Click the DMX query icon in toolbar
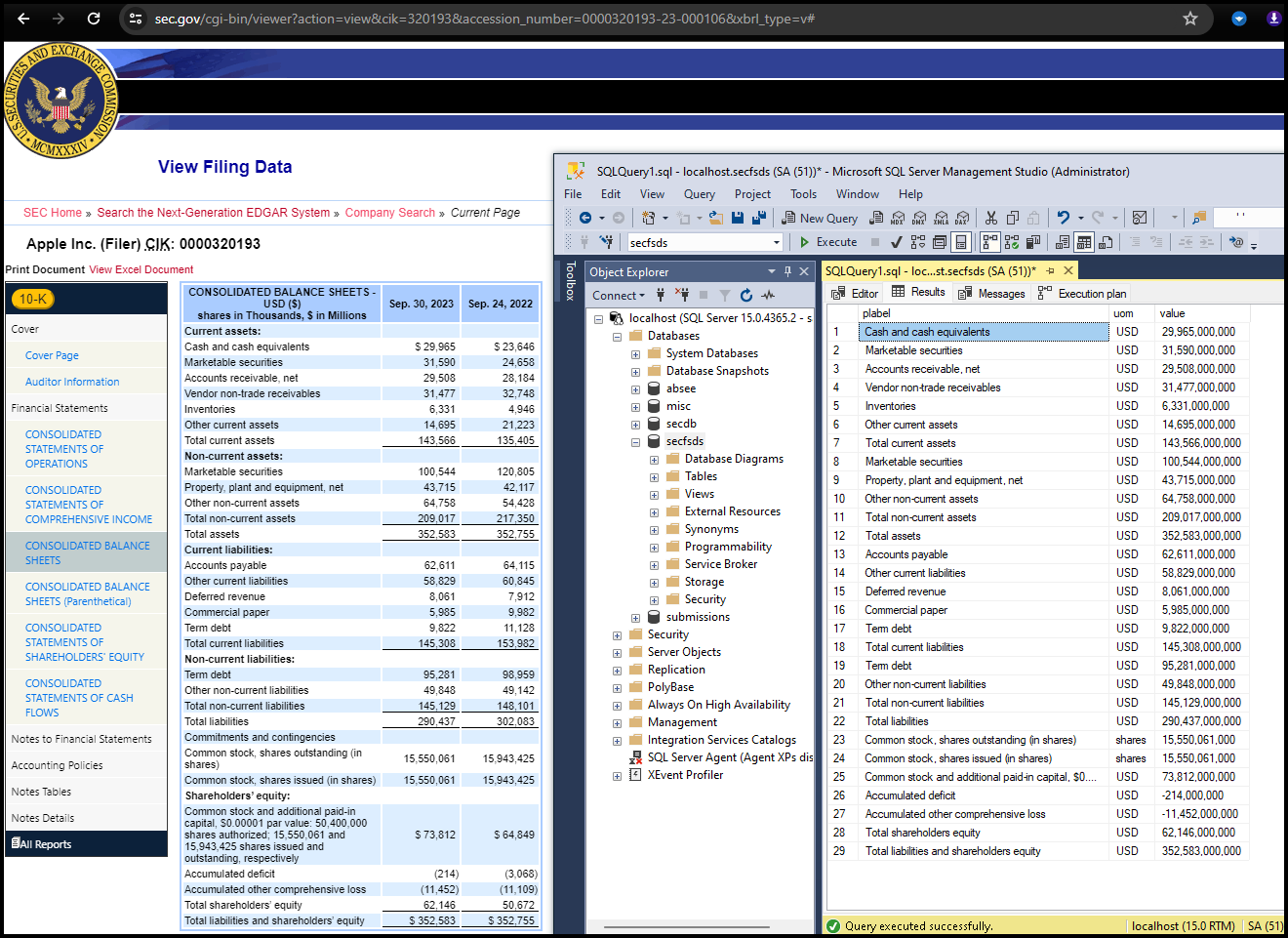1288x938 pixels. point(918,218)
